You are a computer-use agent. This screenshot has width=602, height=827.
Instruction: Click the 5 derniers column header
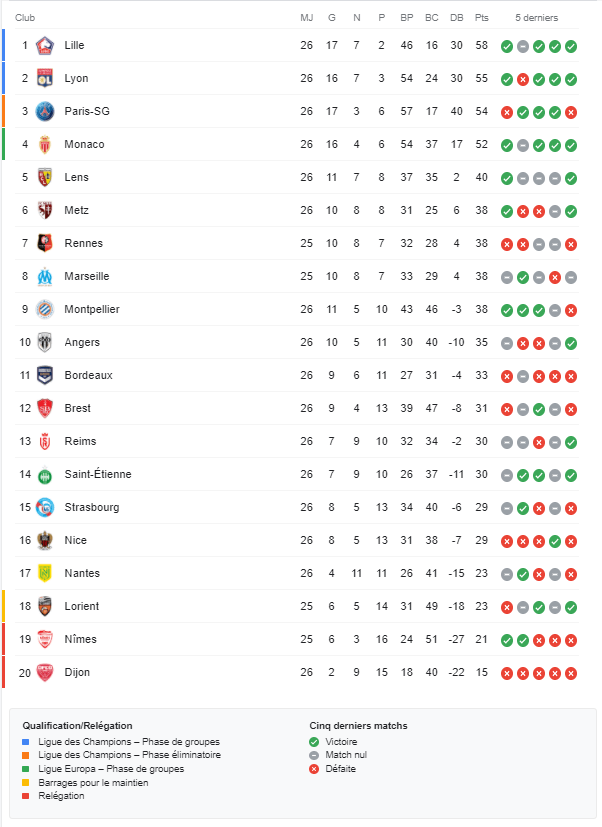pos(537,17)
